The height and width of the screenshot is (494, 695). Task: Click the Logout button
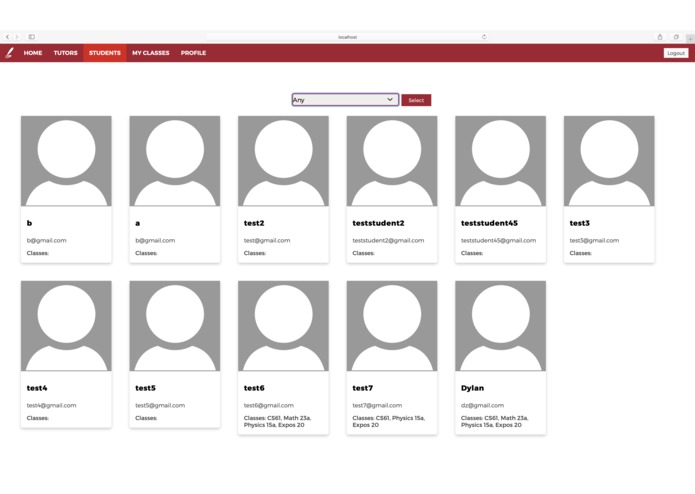pos(676,53)
